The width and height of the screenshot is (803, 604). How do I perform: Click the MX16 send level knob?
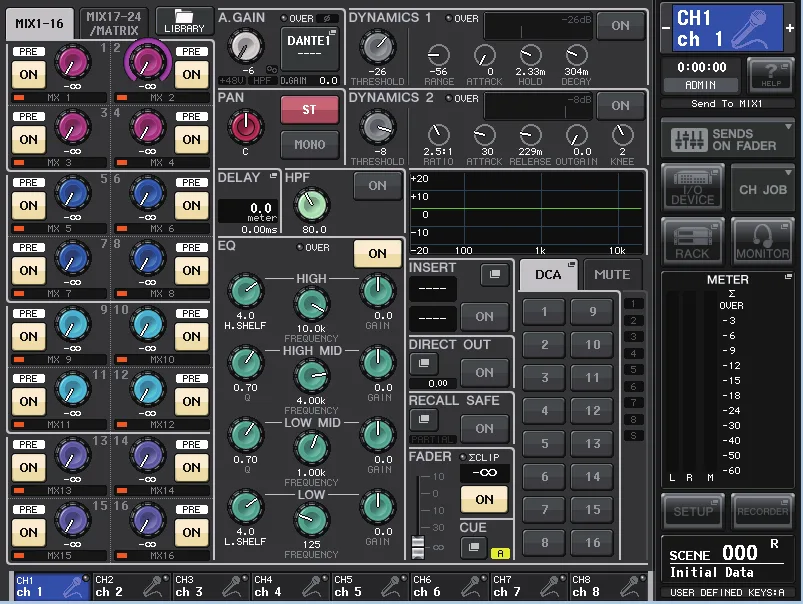click(x=147, y=520)
